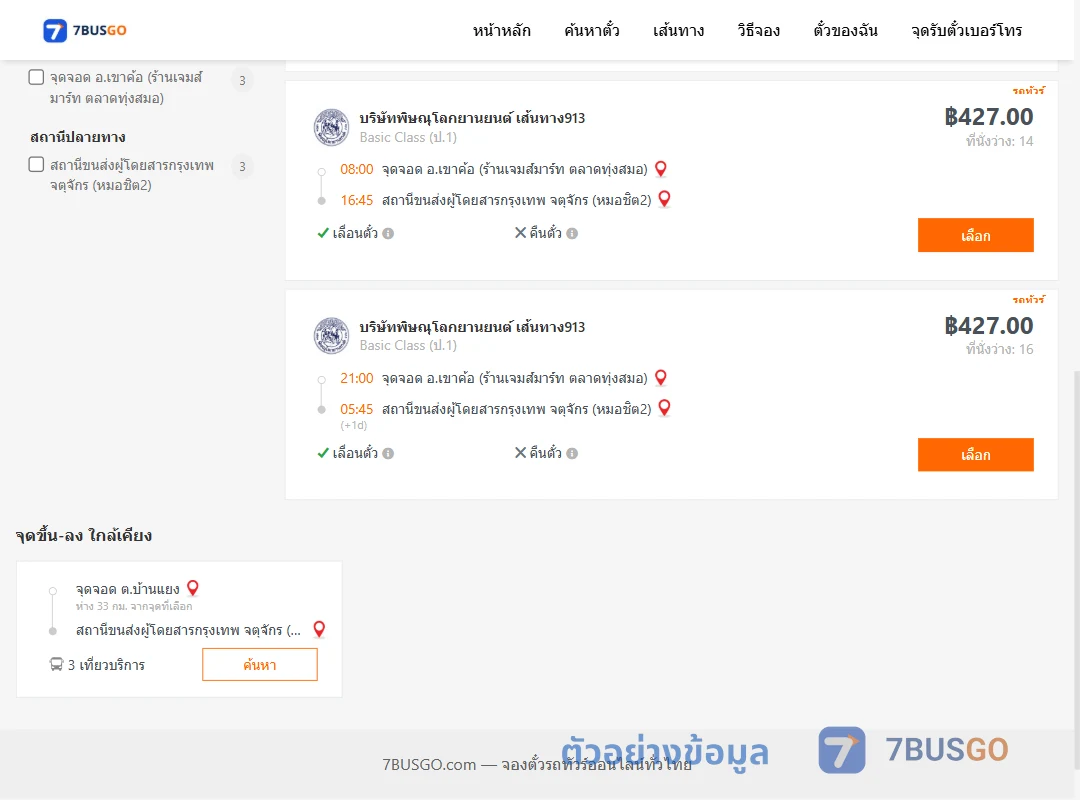Click ค้นหา for nearby stop route

pos(260,665)
